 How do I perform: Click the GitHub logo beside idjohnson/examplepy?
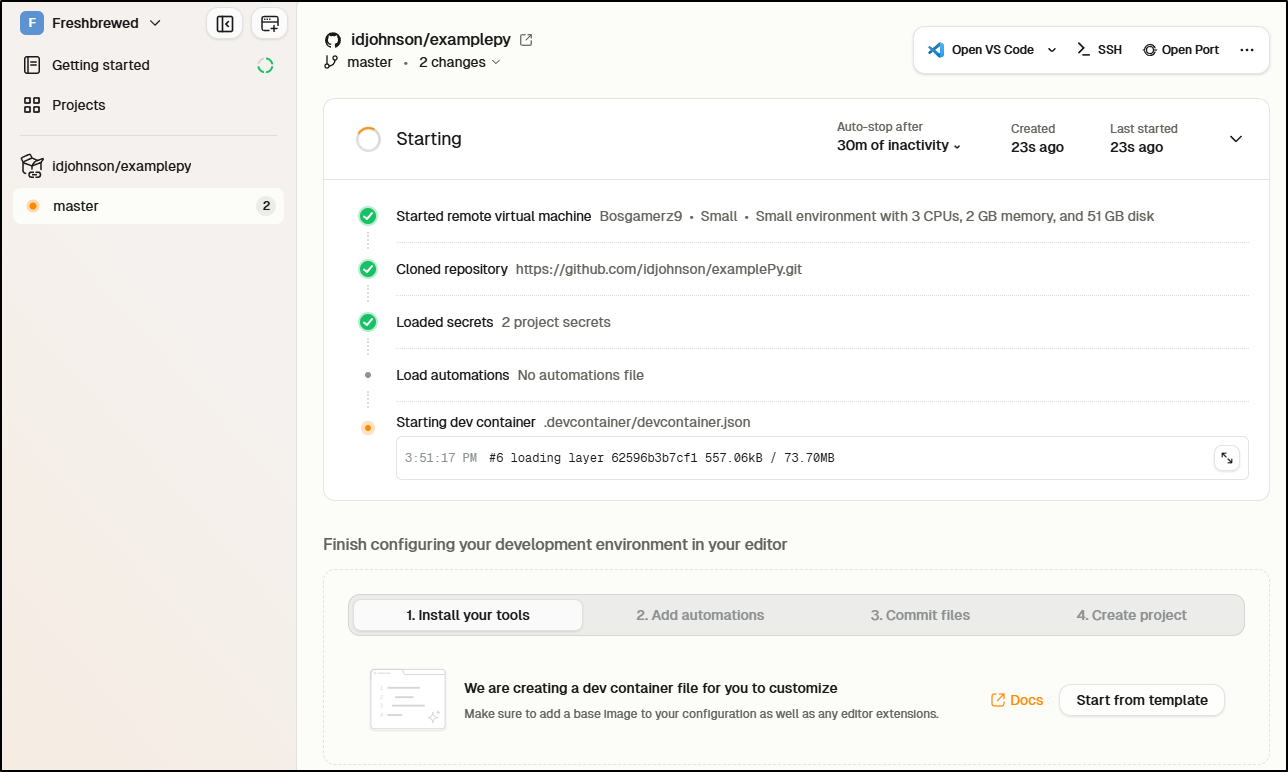[x=333, y=40]
